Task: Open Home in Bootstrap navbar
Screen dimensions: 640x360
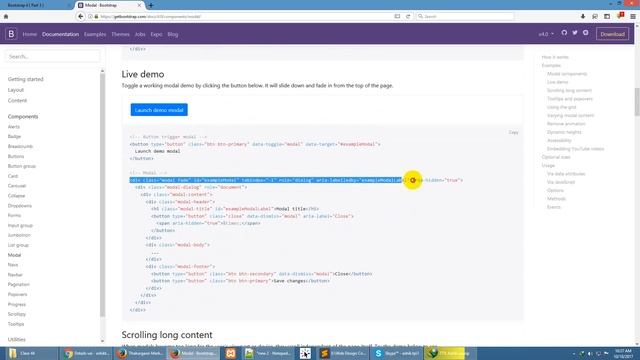Action: (x=29, y=34)
